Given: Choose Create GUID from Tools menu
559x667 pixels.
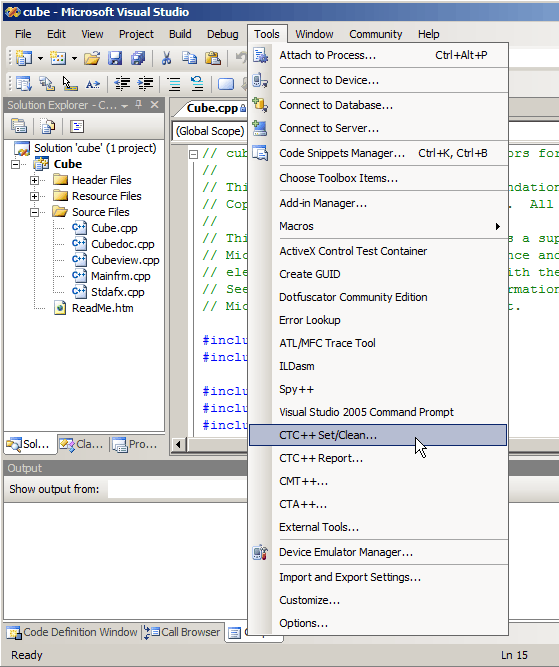Looking at the screenshot, I should point(310,274).
